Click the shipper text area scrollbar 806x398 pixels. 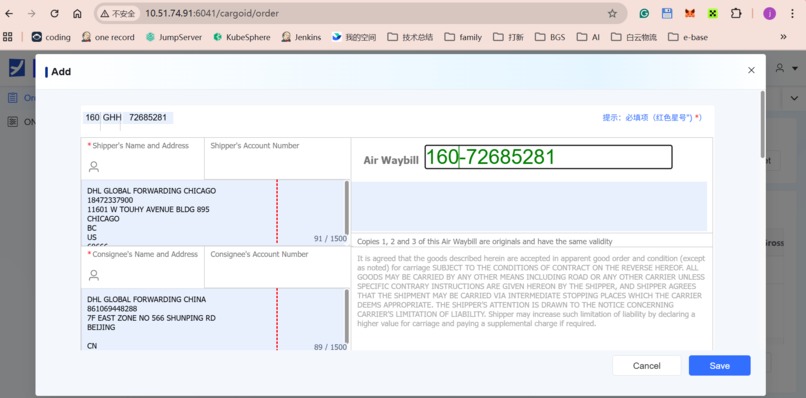[x=347, y=208]
